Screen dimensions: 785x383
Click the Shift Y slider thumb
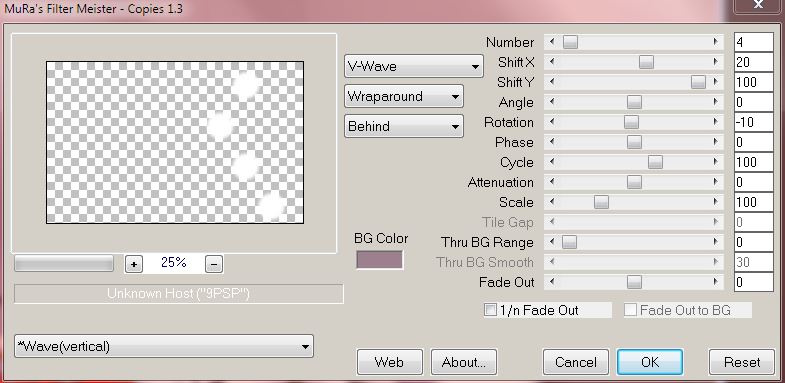pos(698,82)
